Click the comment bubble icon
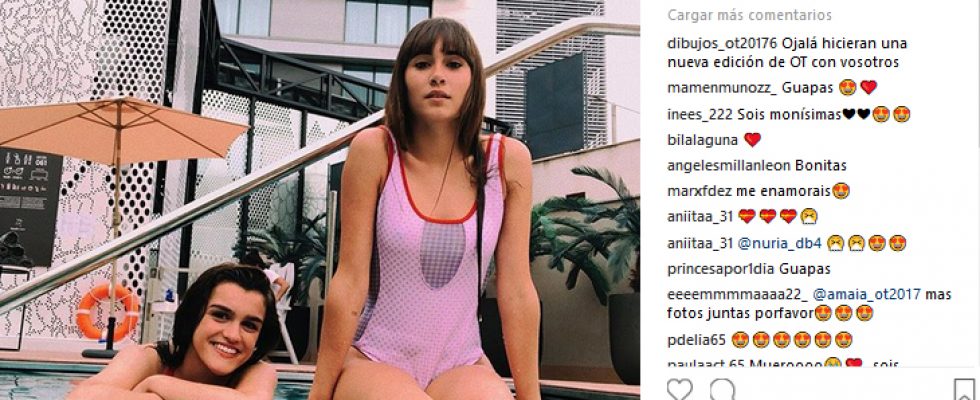Image resolution: width=980 pixels, height=400 pixels. click(722, 390)
